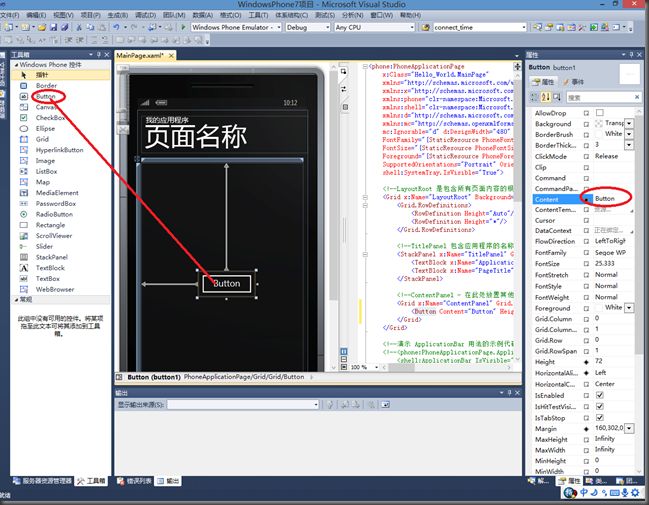Select the MediaElement toolbox control

point(57,193)
